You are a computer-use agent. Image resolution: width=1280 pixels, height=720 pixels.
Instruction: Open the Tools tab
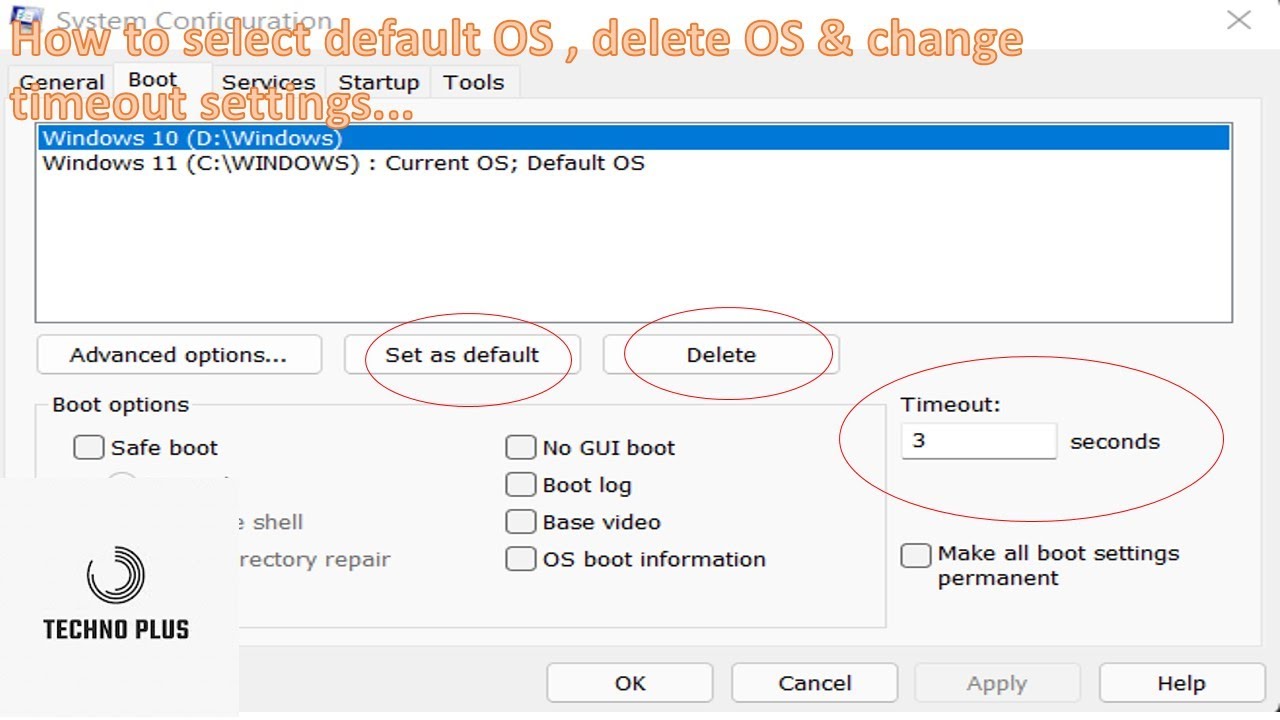[474, 82]
